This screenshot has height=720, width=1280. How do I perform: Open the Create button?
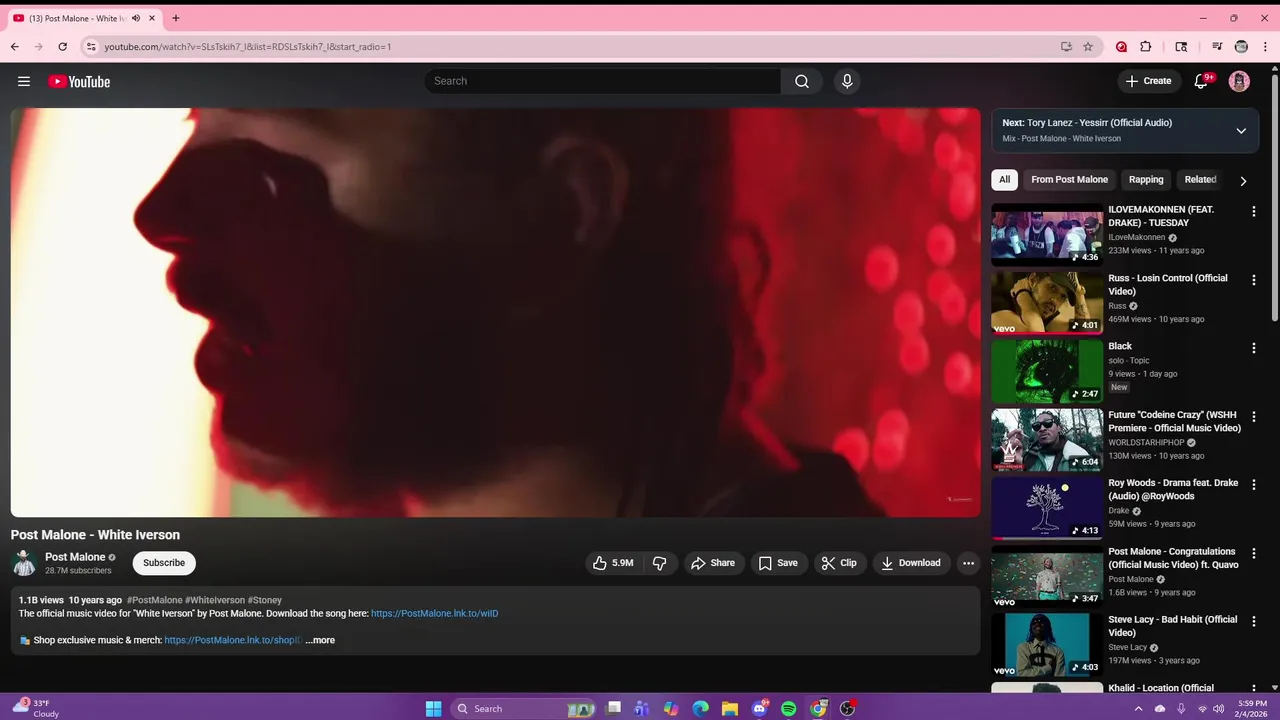pos(1148,81)
